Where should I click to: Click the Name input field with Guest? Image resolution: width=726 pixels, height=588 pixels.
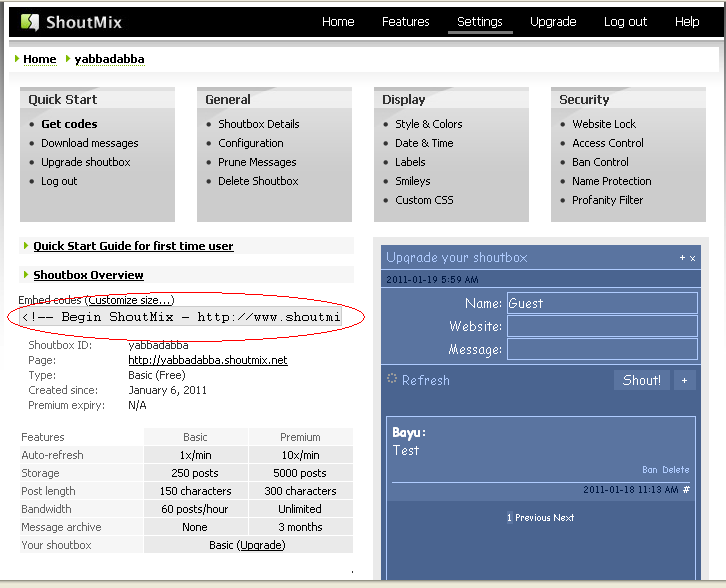(x=602, y=303)
